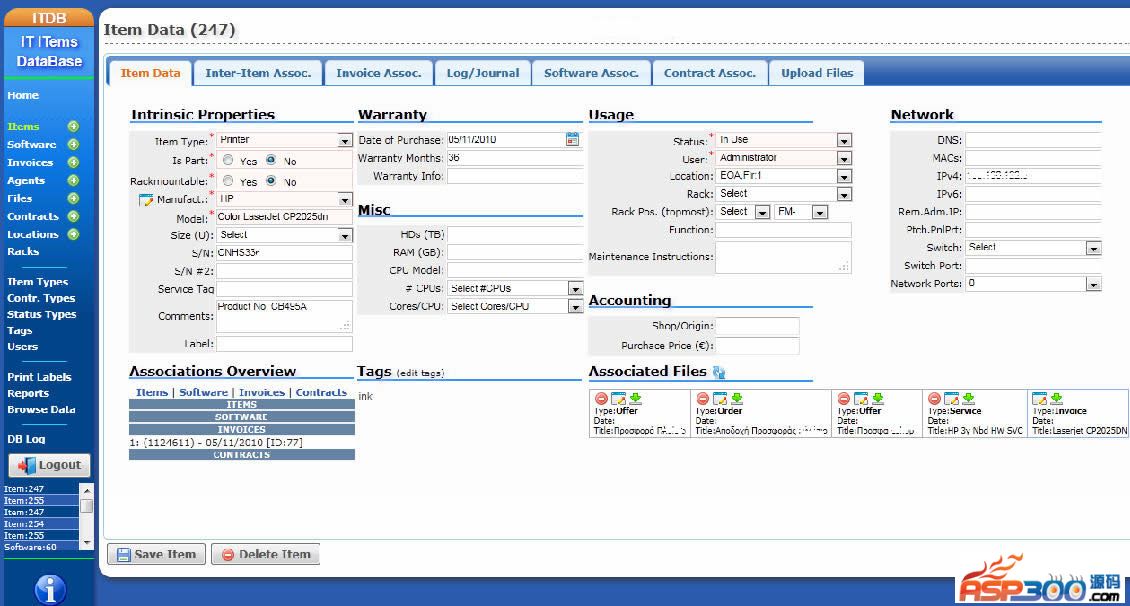Screen dimensions: 1130x606
Task: Edit the Service associated file
Action: 951,399
